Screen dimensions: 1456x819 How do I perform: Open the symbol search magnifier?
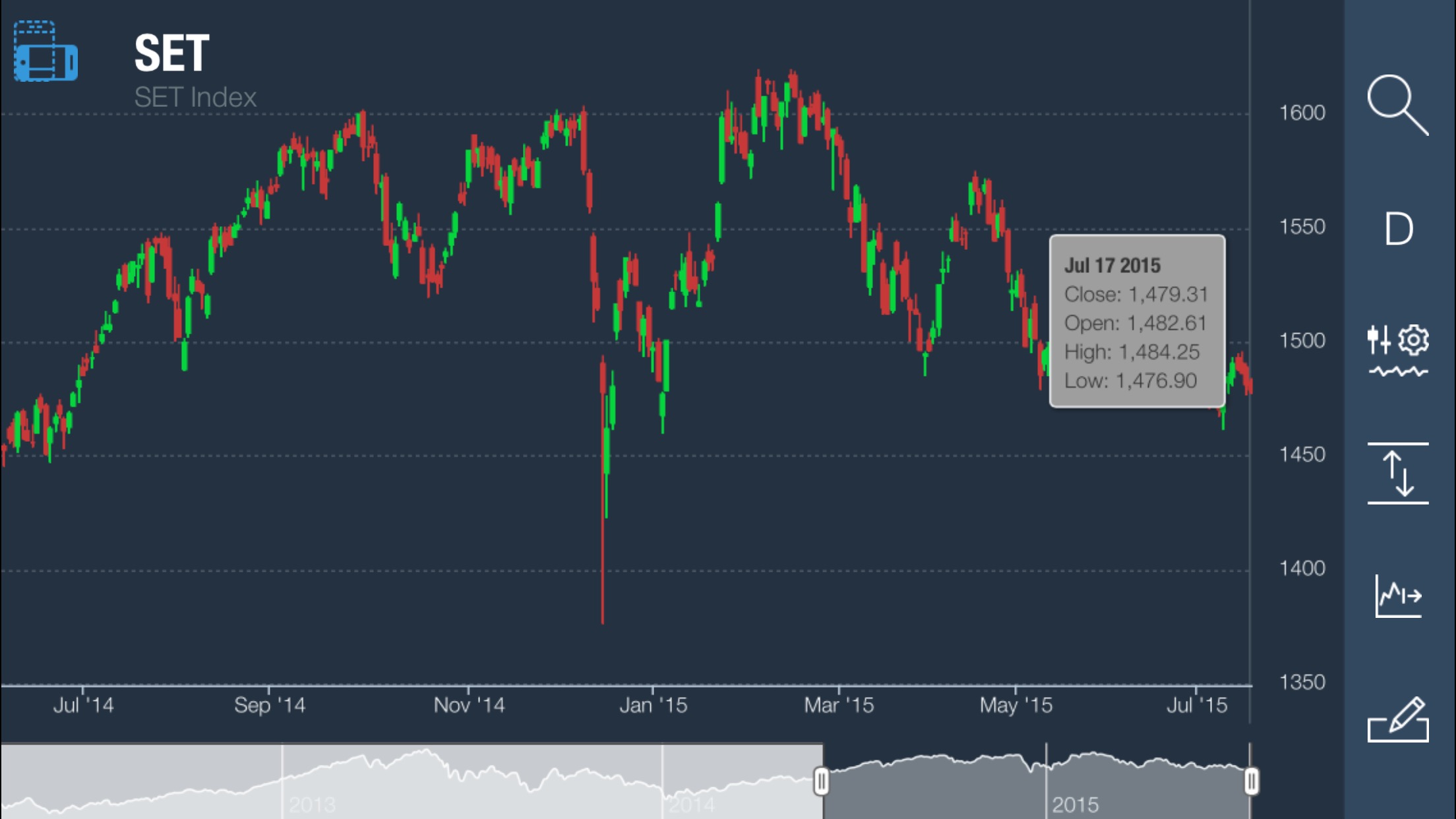coord(1397,105)
